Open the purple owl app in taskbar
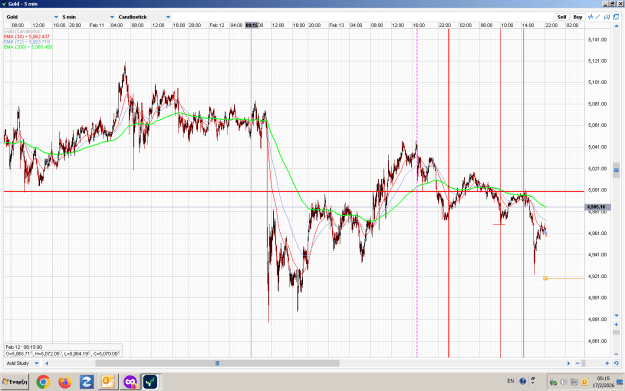The width and height of the screenshot is (625, 391). pyautogui.click(x=130, y=382)
